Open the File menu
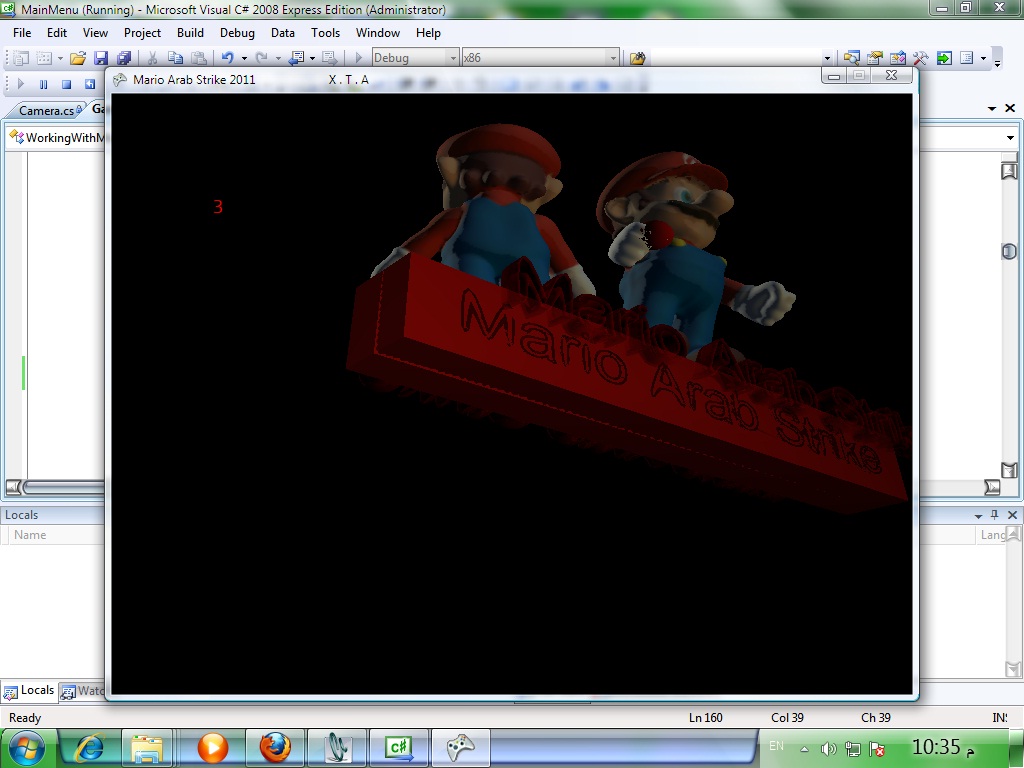The width and height of the screenshot is (1024, 768). click(22, 33)
